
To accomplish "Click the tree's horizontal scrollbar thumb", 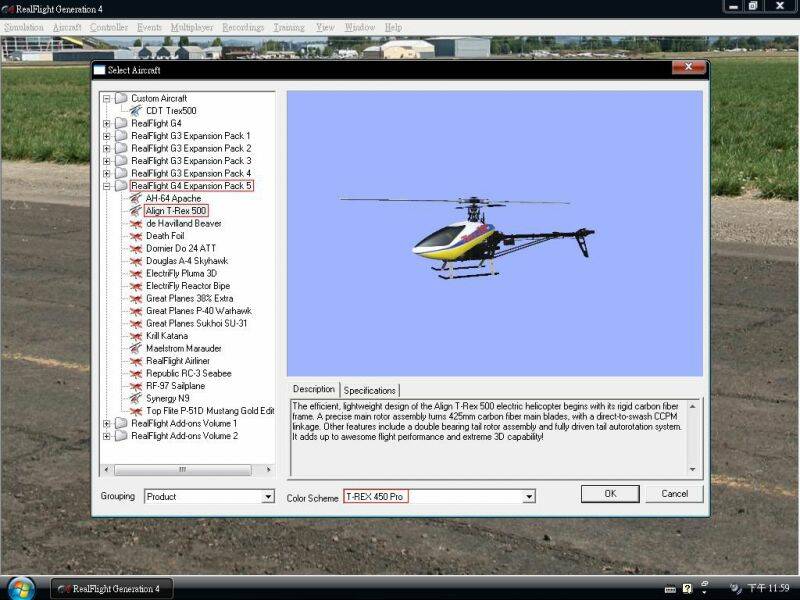I will 183,470.
